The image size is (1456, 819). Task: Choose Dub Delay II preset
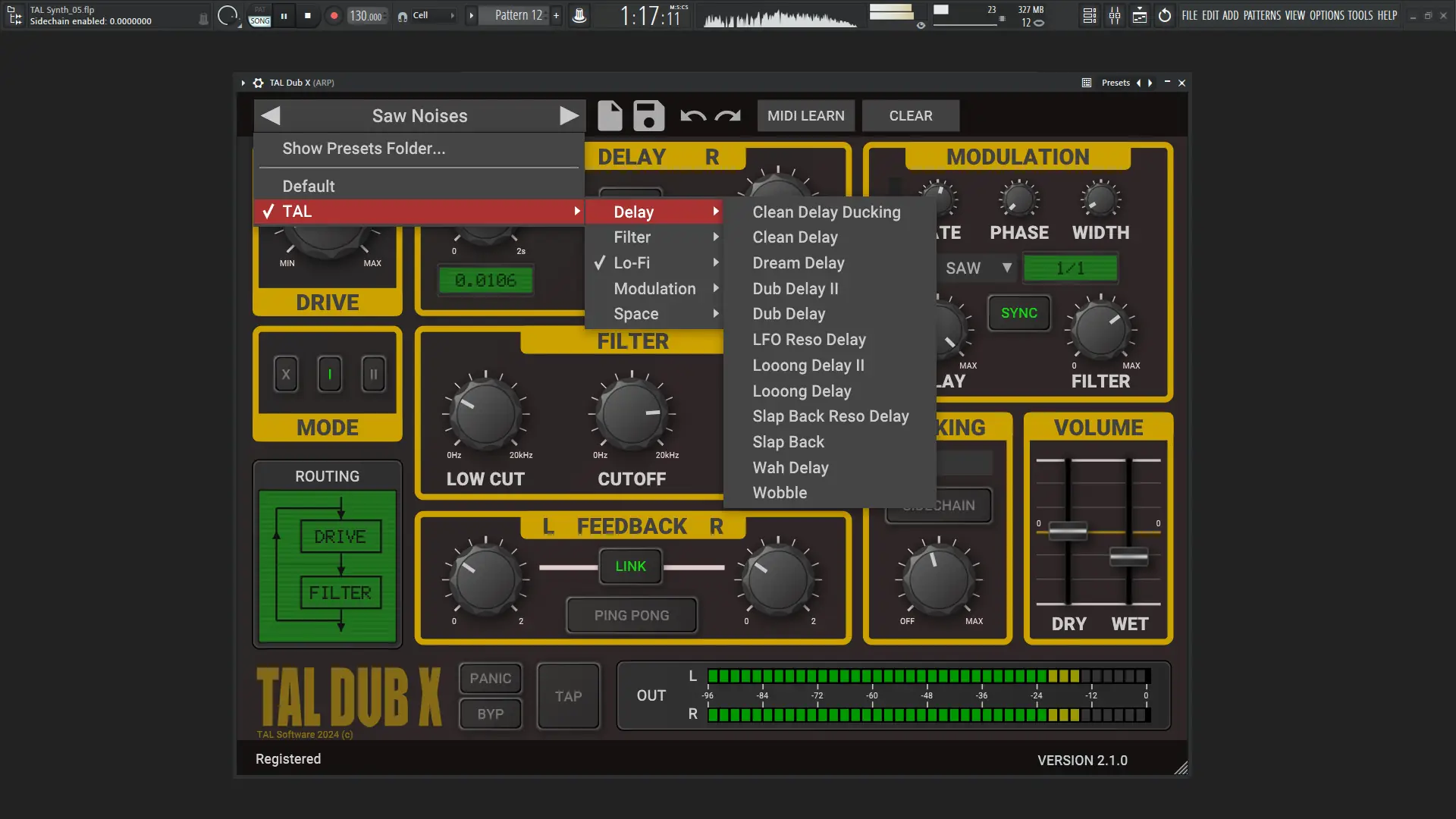(x=830, y=289)
